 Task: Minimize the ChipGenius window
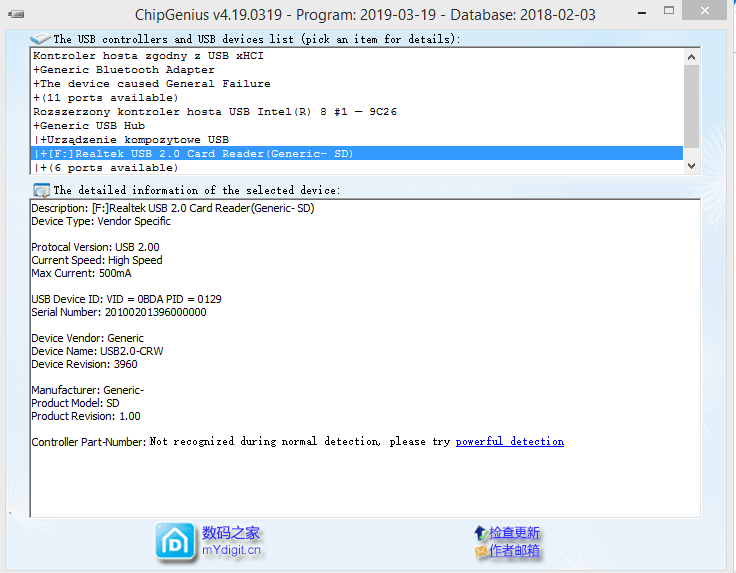642,12
